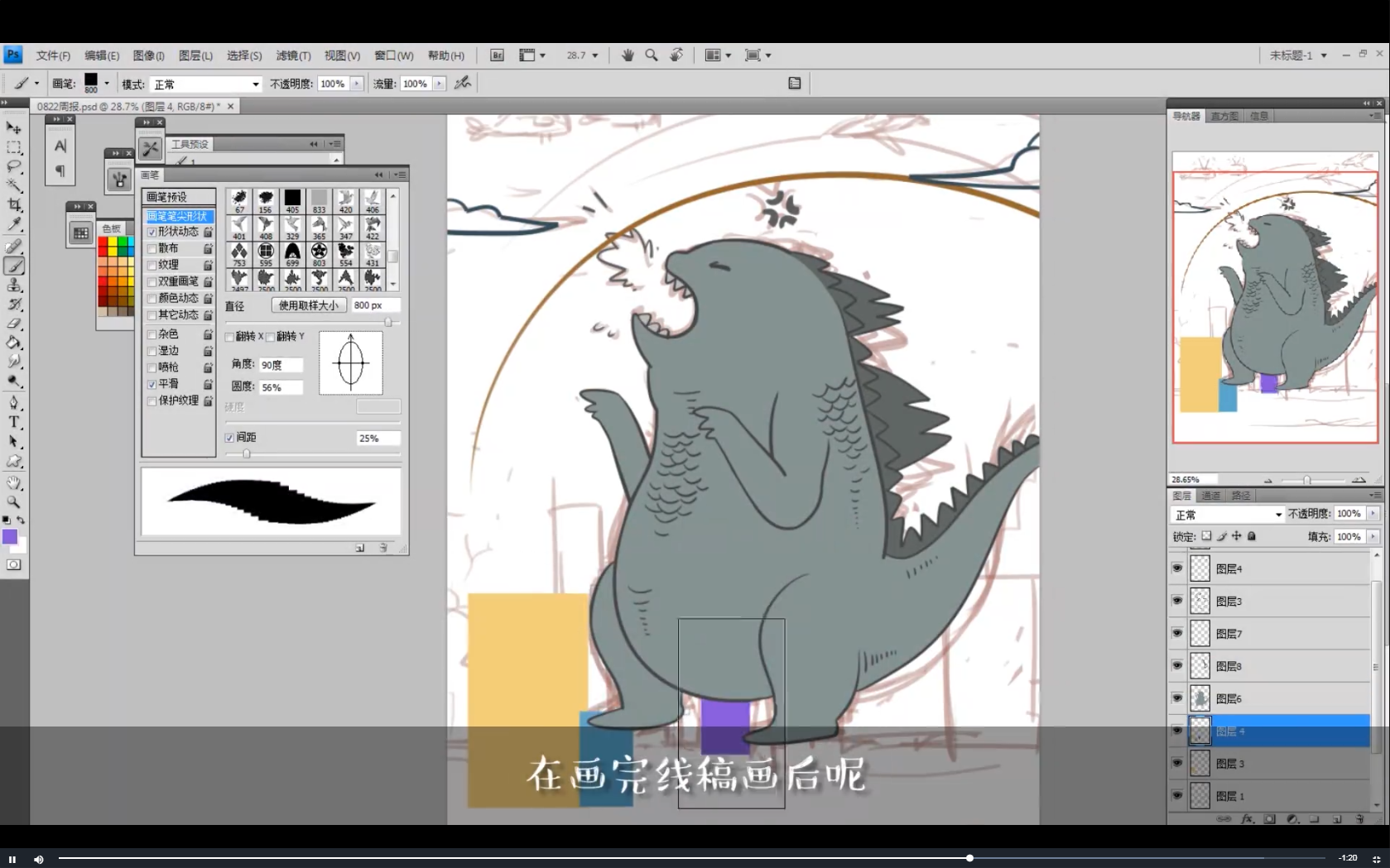
Task: Hide layer 图层7 with eye icon
Action: tap(1177, 633)
